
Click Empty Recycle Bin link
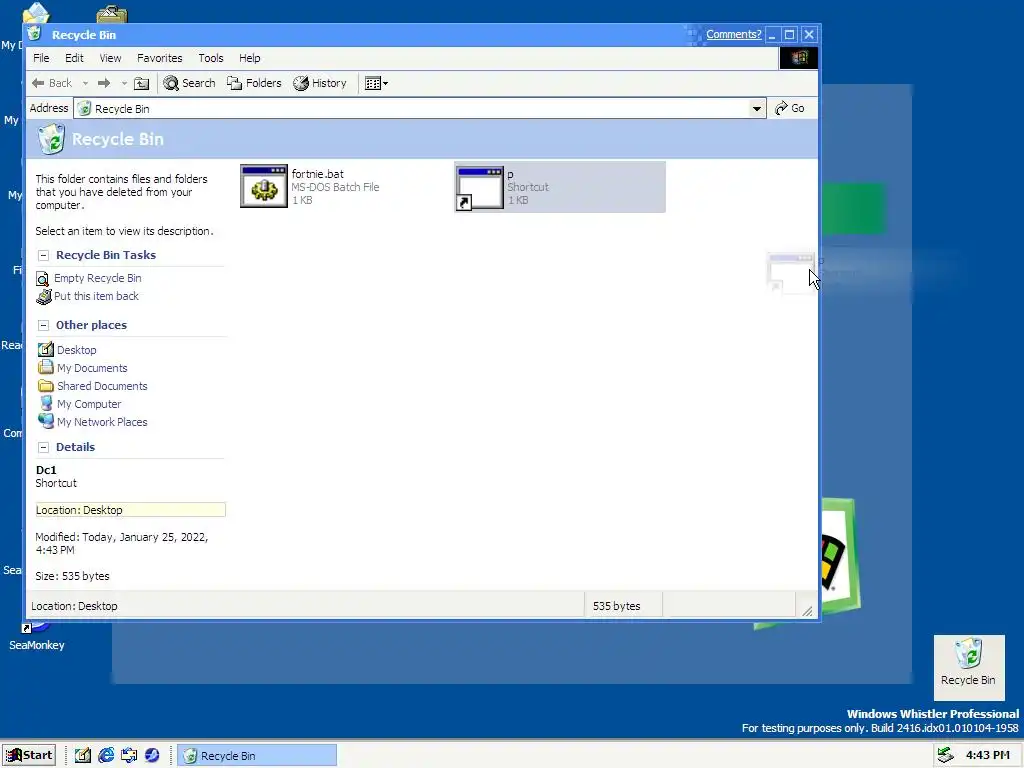pos(98,278)
